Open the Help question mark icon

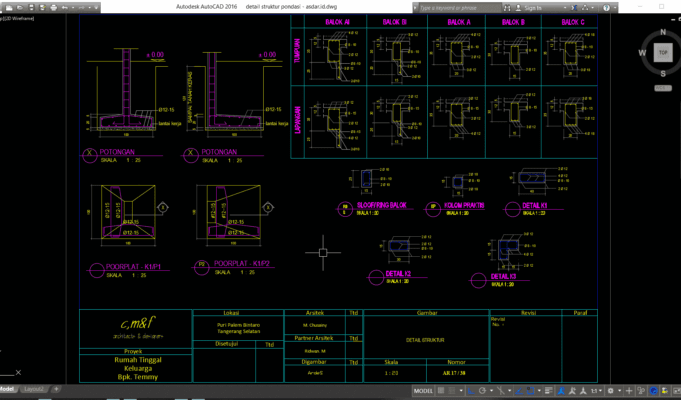click(604, 6)
